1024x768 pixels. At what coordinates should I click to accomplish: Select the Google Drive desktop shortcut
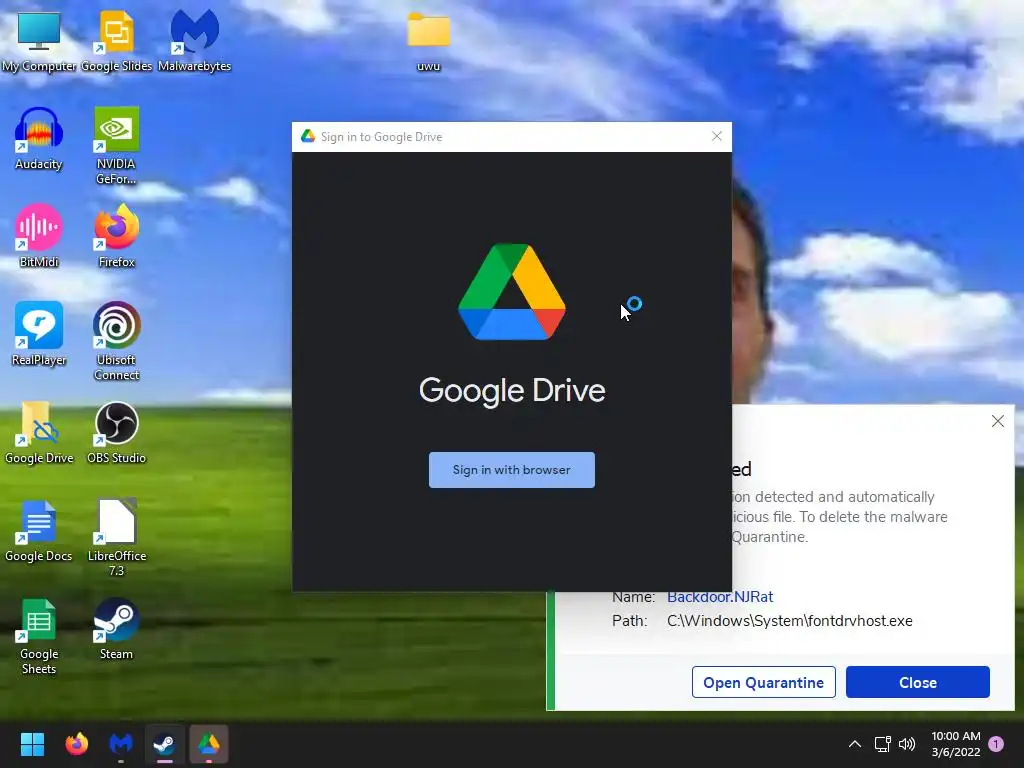tap(39, 432)
